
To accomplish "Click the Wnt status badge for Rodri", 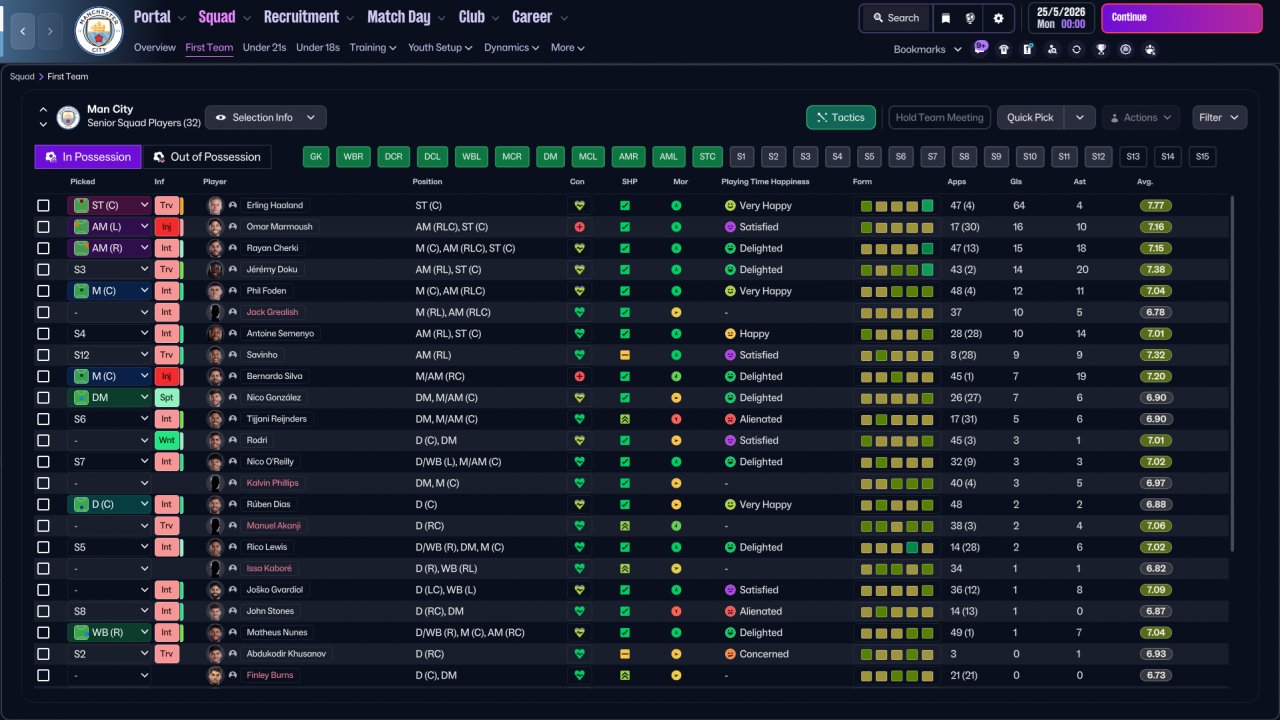I will point(167,440).
